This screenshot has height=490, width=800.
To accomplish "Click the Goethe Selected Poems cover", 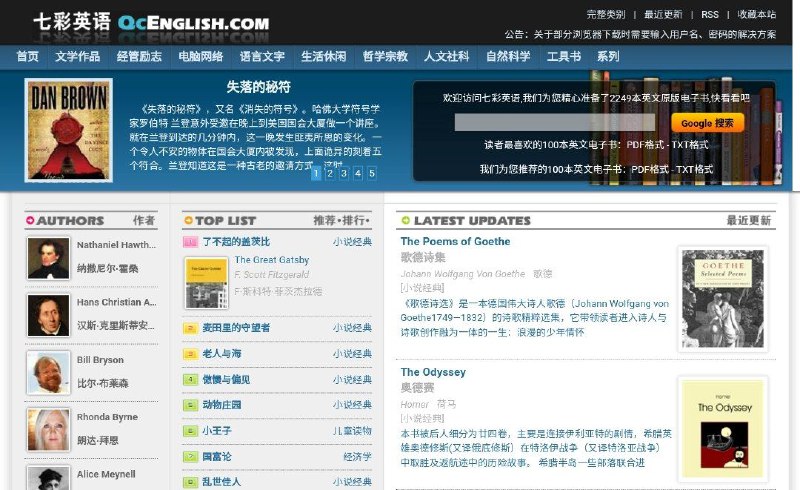I will tap(723, 299).
